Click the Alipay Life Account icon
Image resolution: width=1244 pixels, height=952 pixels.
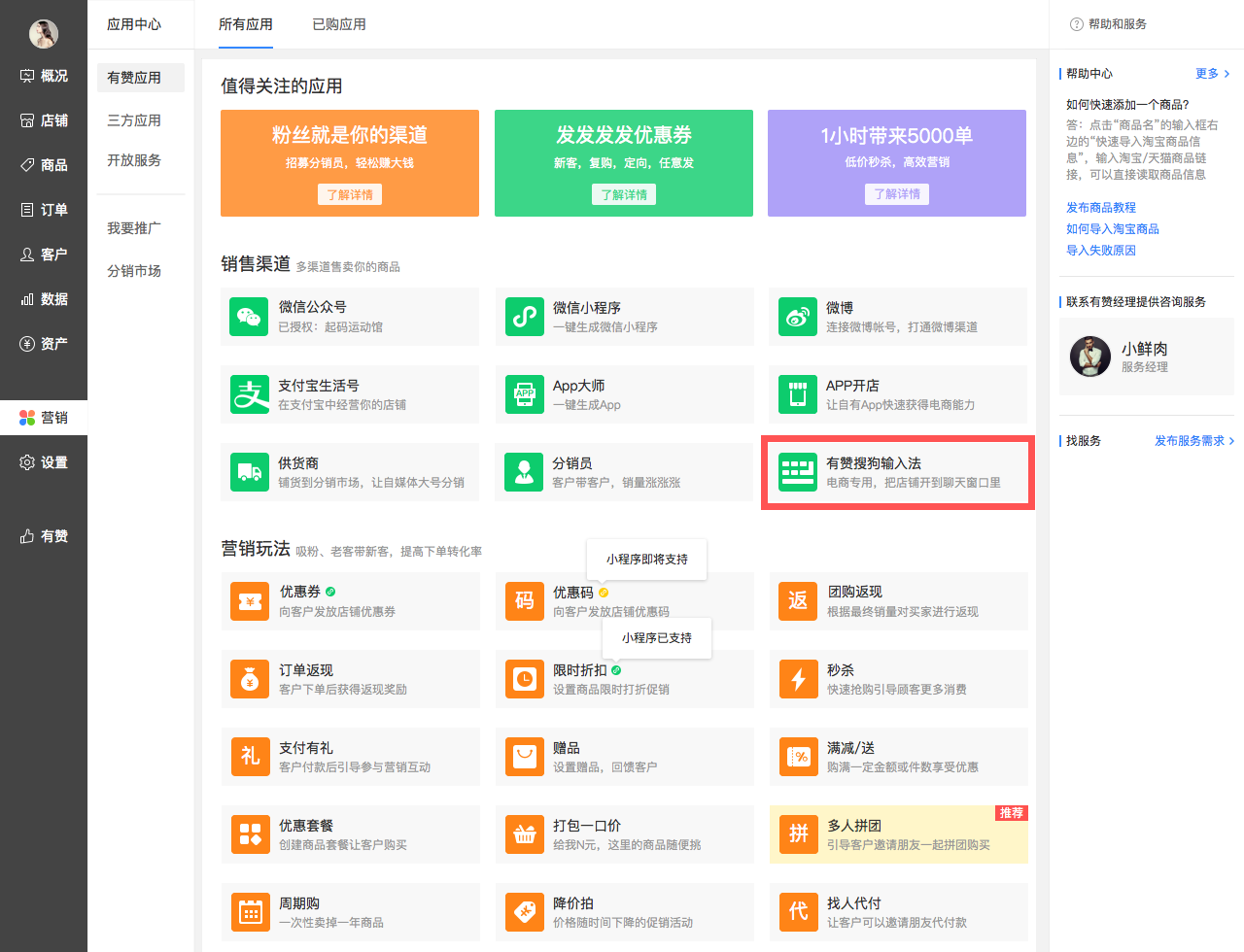coord(249,394)
